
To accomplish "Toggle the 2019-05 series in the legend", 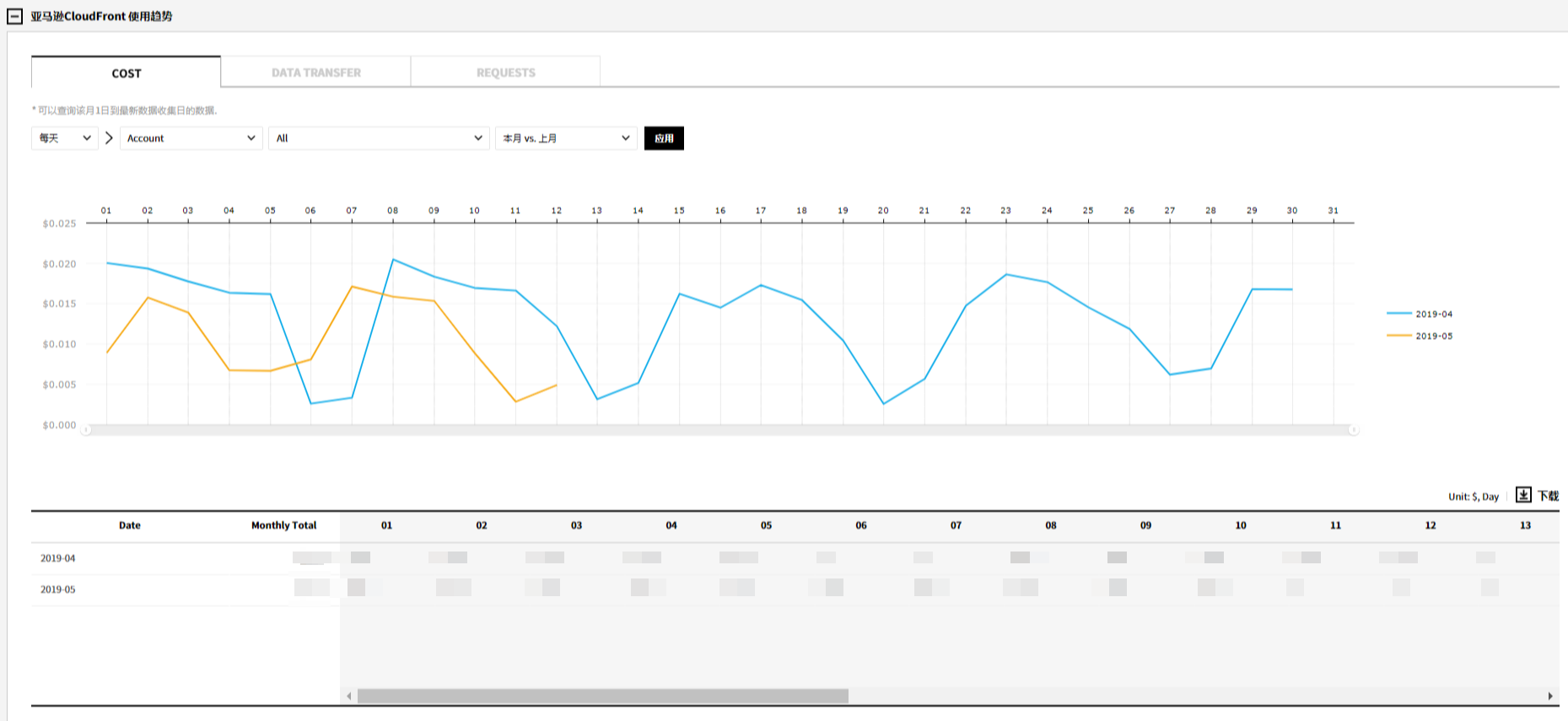I will tap(1420, 336).
